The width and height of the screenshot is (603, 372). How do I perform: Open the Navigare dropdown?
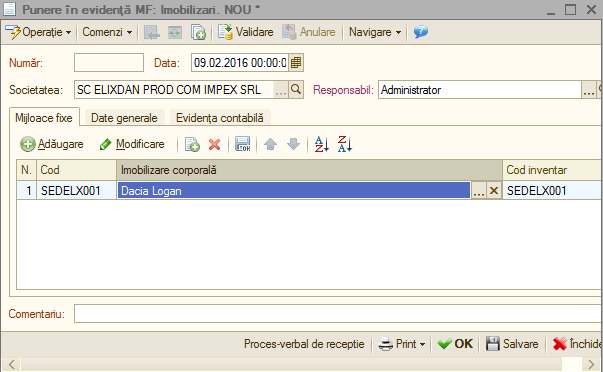pyautogui.click(x=375, y=32)
